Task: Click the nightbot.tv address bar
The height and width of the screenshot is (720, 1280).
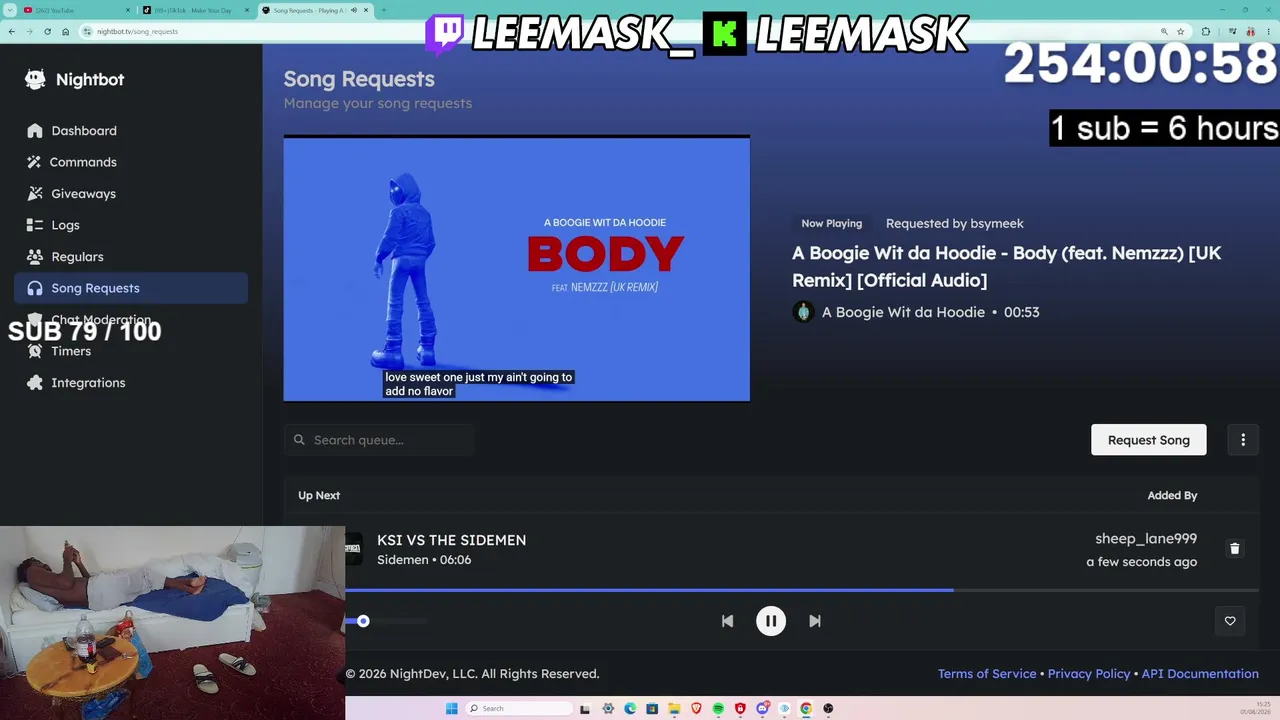Action: (x=620, y=31)
